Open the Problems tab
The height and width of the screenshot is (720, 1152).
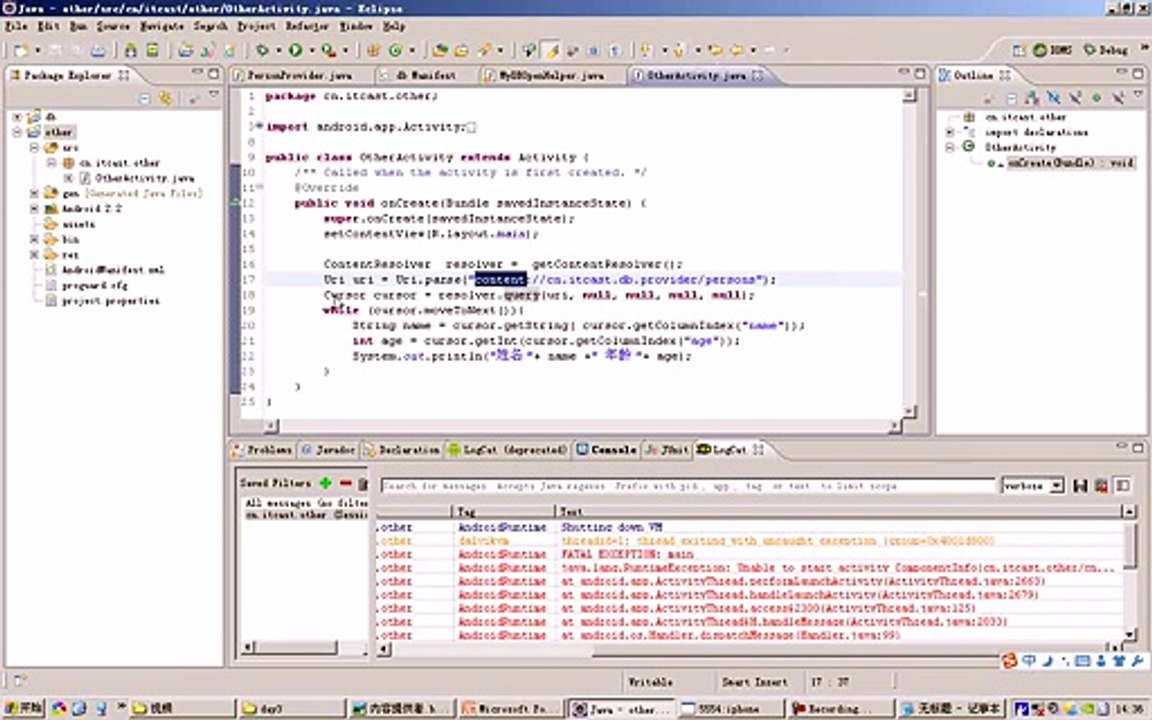pyautogui.click(x=262, y=450)
